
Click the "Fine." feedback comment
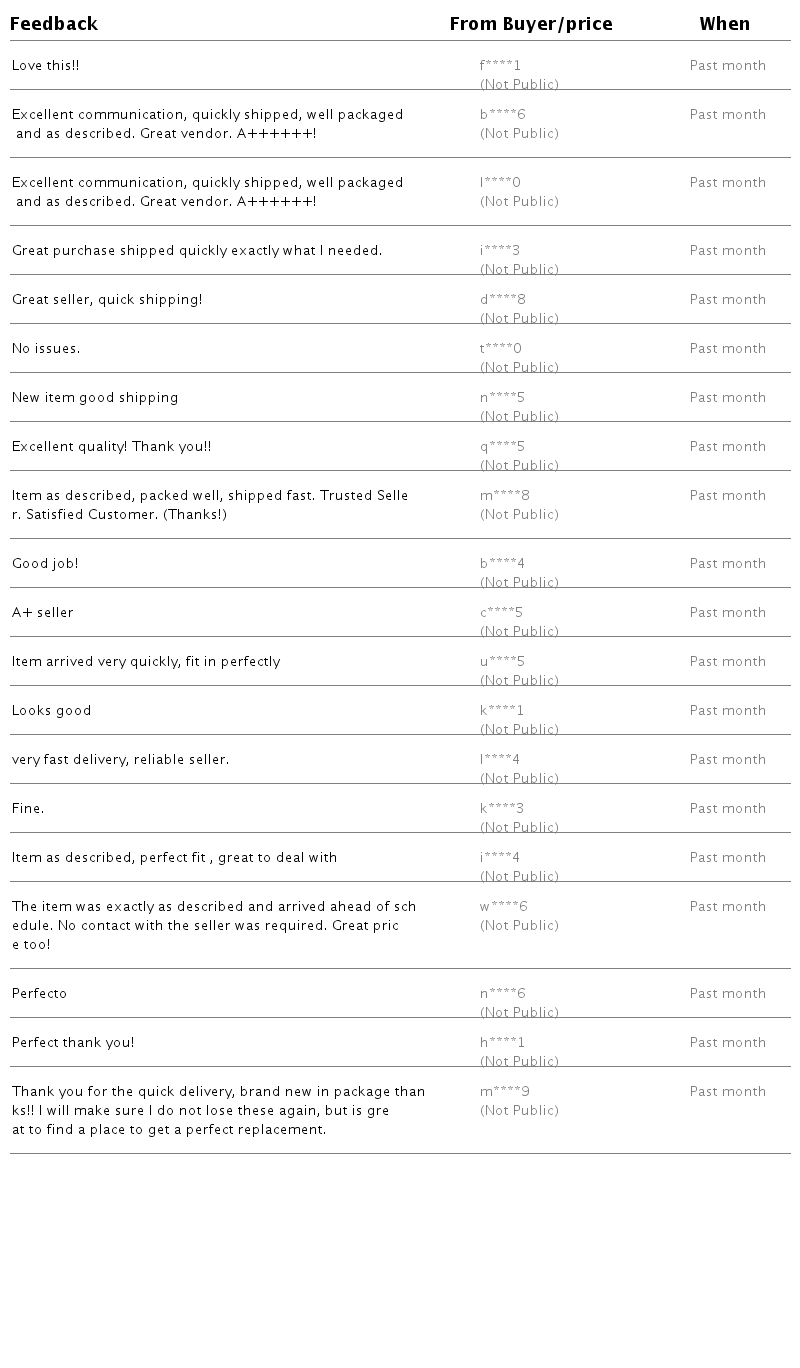pyautogui.click(x=28, y=809)
